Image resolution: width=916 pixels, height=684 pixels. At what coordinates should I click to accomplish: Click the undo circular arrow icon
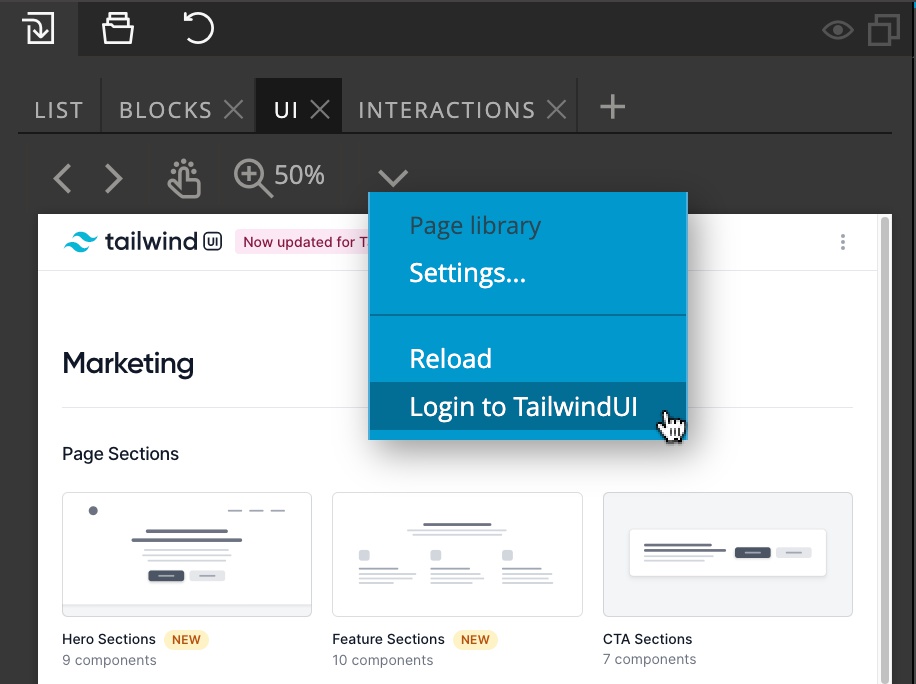pos(199,28)
